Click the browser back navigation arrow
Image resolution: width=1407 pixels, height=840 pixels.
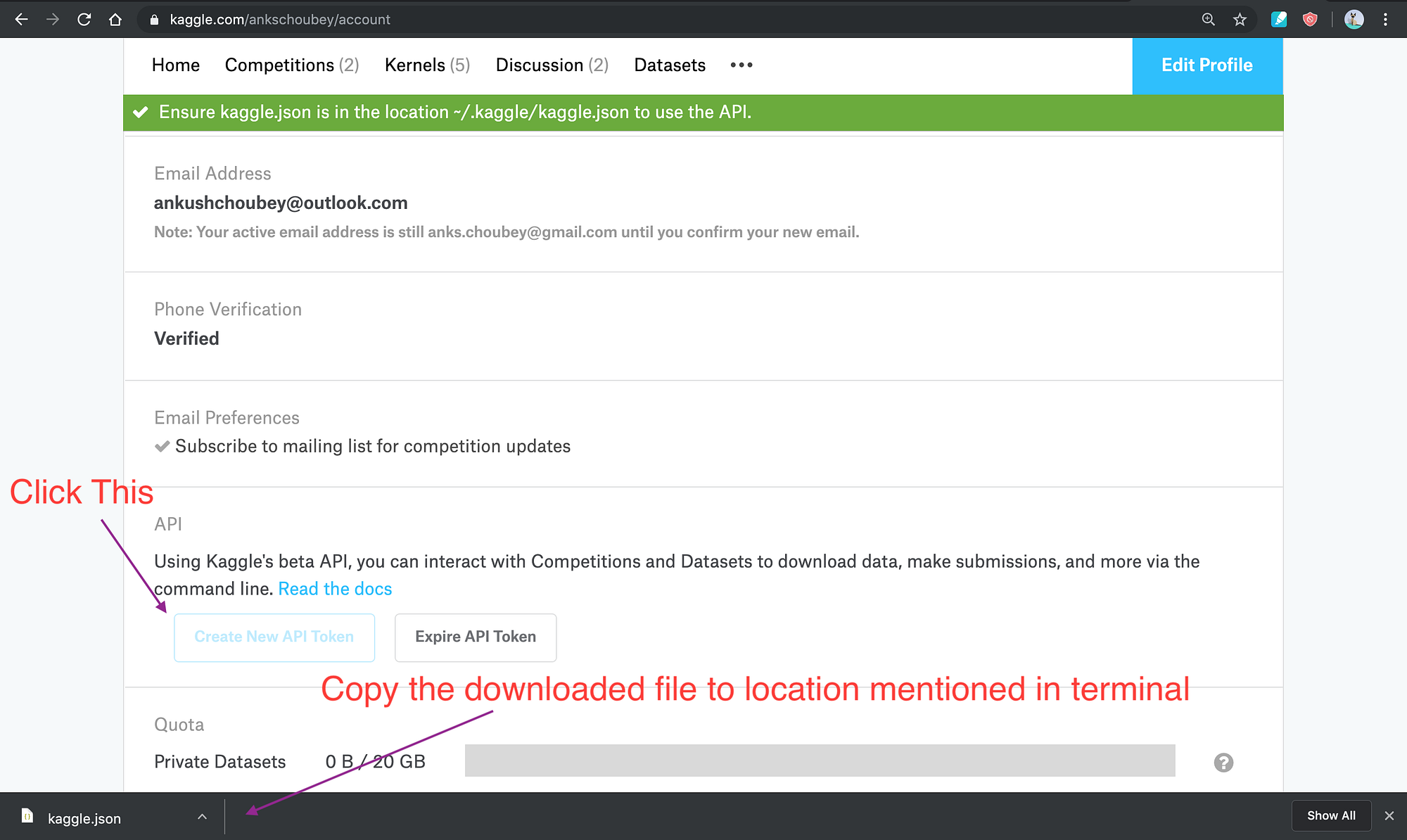coord(21,19)
